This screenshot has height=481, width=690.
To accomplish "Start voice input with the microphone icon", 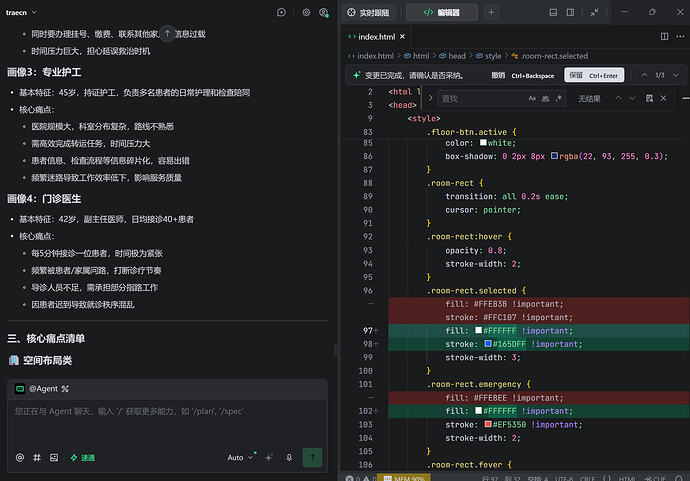I will (289, 458).
